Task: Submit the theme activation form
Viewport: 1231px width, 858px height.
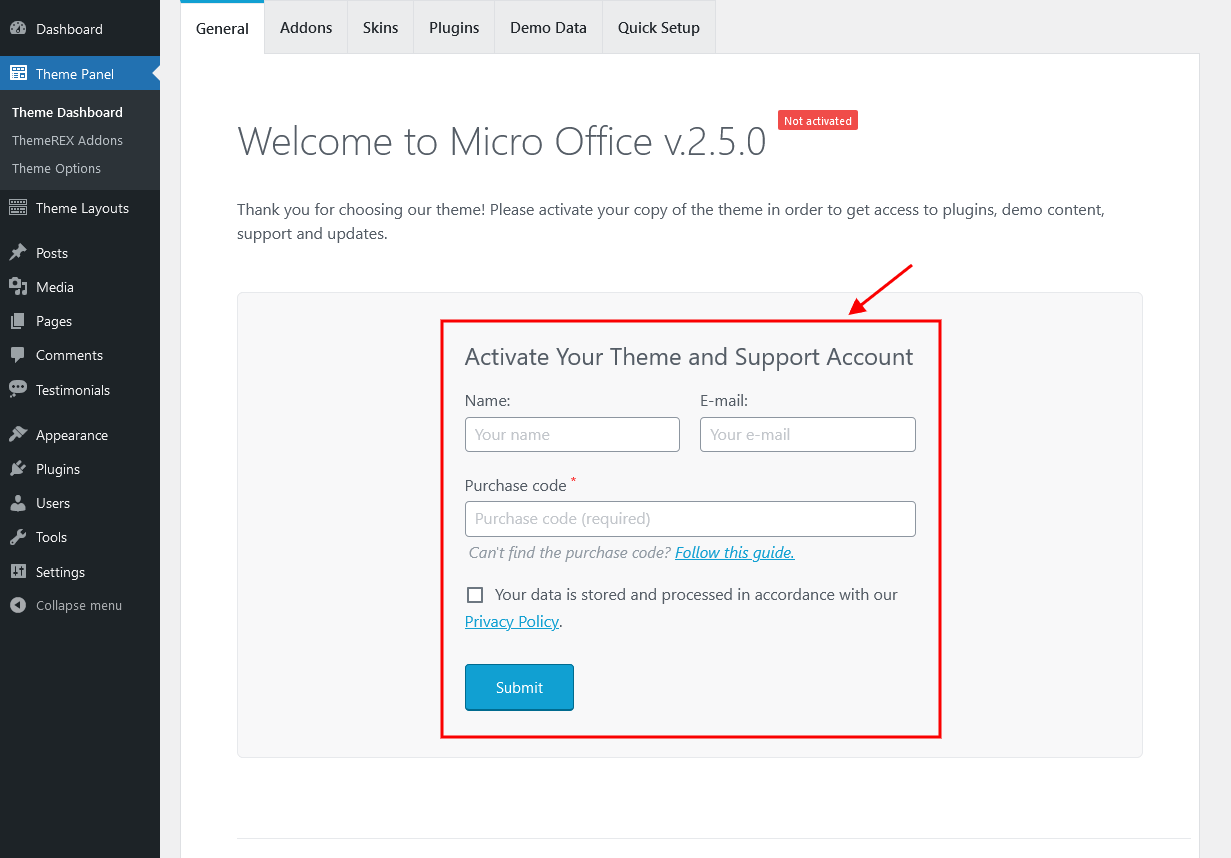Action: (x=519, y=687)
